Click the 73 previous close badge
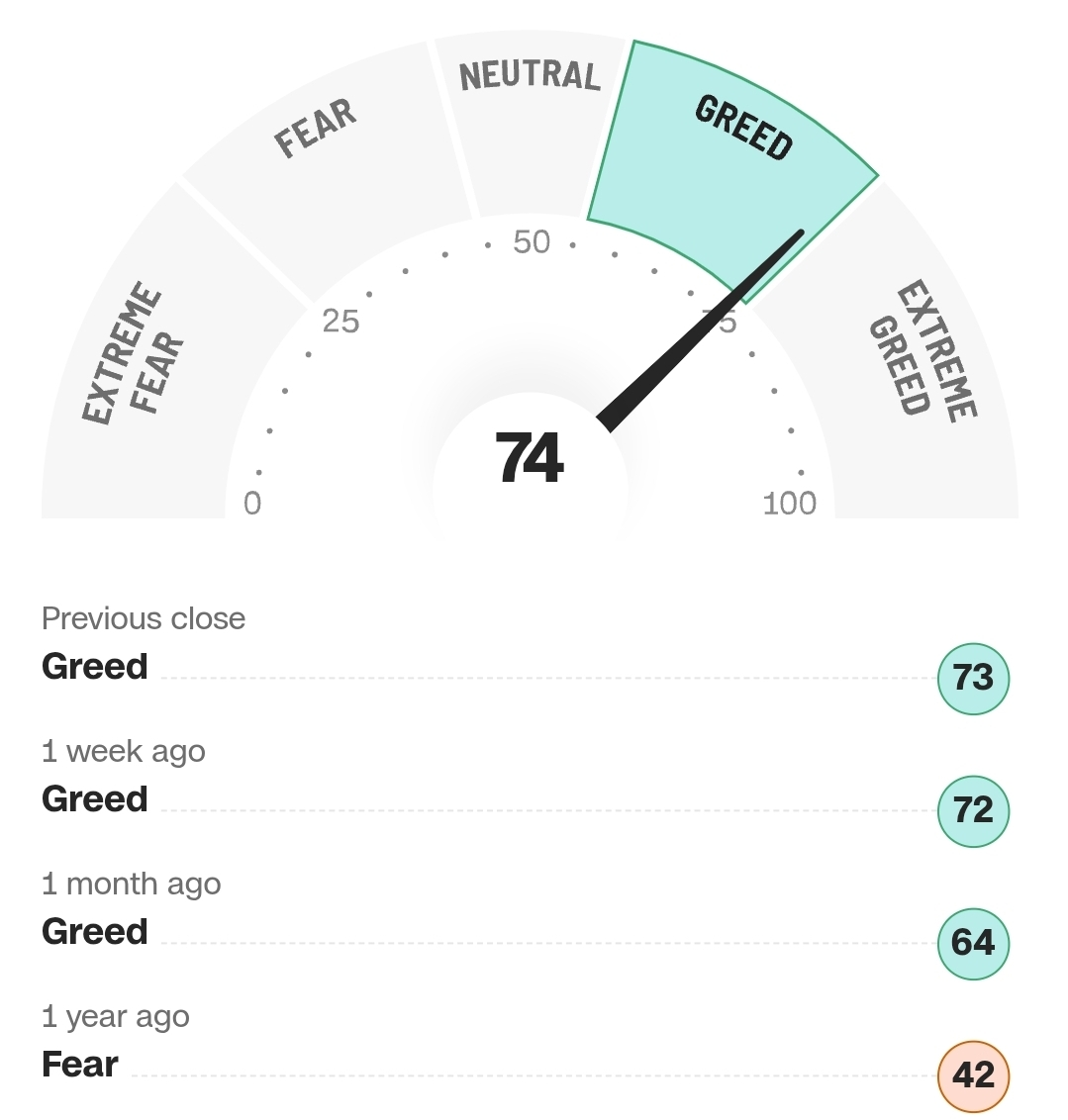Image resolution: width=1068 pixels, height=1120 pixels. (x=973, y=678)
